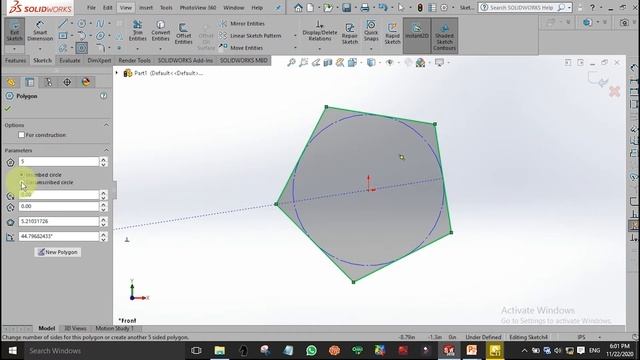This screenshot has width=640, height=360.
Task: Click the Home icon in top toolbar
Action: [298, 7]
